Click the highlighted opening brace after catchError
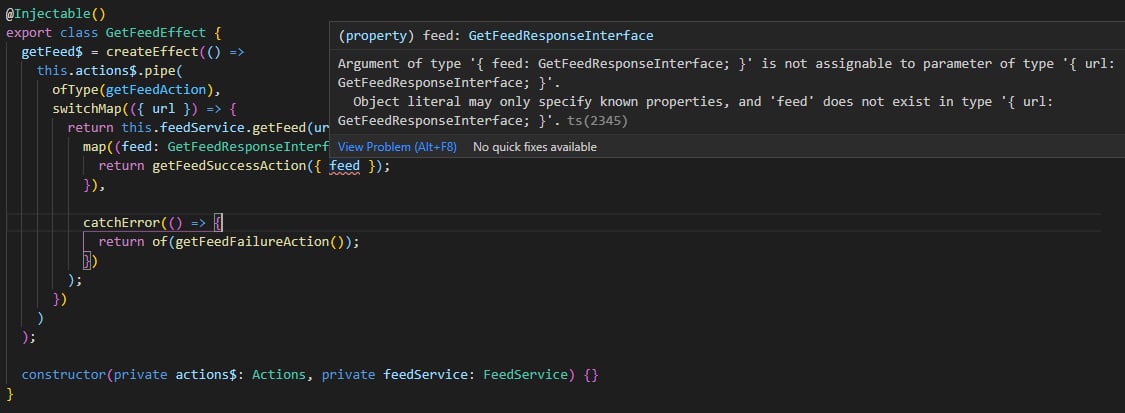Screen dimensions: 1125x413 point(219,223)
